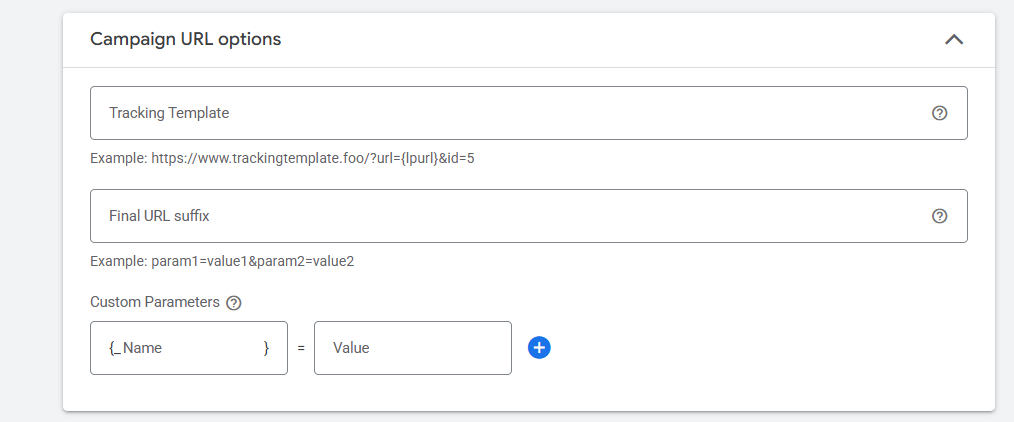This screenshot has height=422, width=1014.
Task: Click the closing brace in Name field
Action: pos(266,348)
